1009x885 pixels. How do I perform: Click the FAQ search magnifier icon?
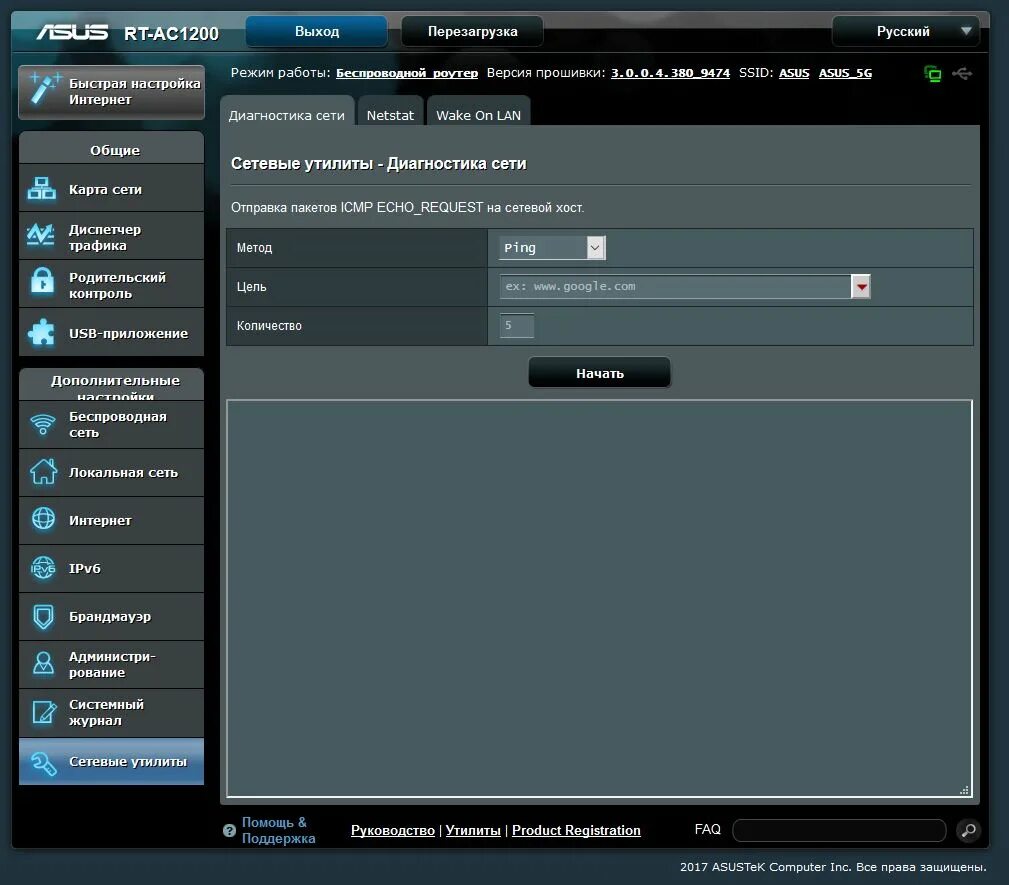pyautogui.click(x=968, y=830)
